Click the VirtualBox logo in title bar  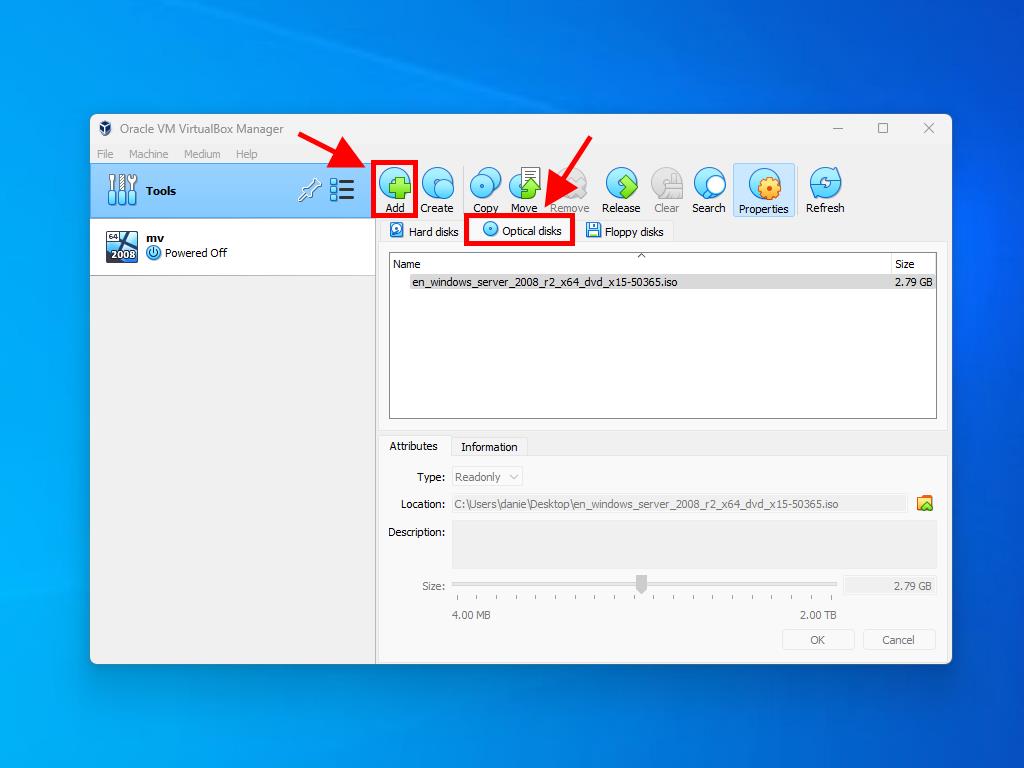[x=105, y=129]
